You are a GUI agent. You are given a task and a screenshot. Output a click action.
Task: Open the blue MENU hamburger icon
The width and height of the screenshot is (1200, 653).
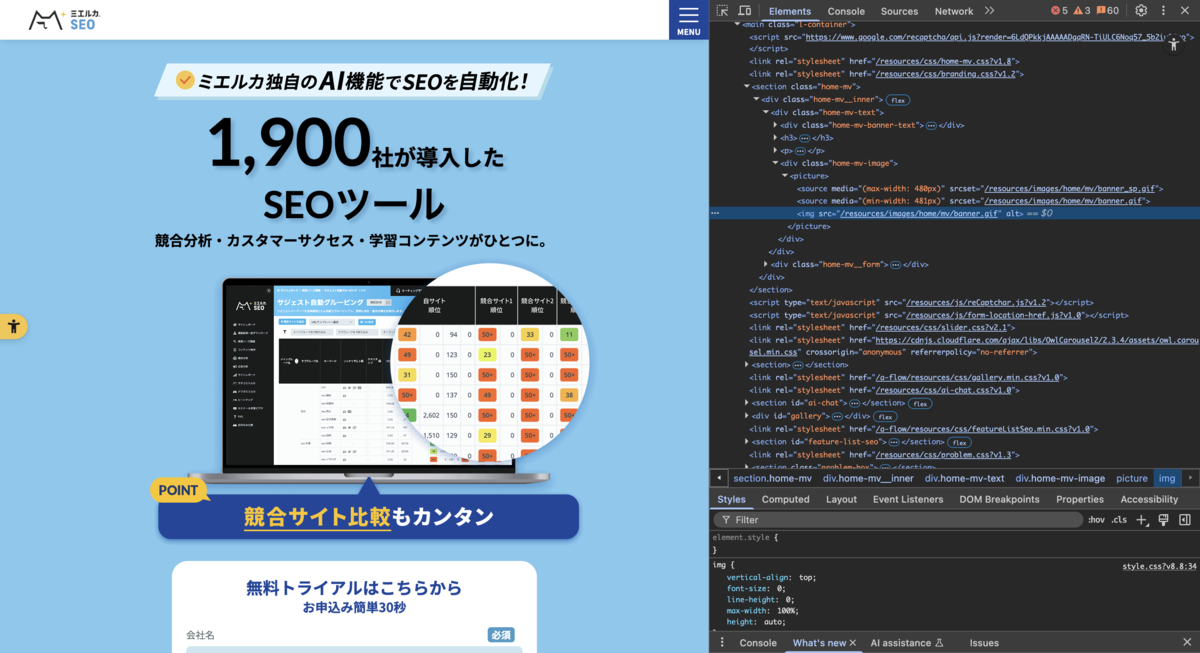688,18
